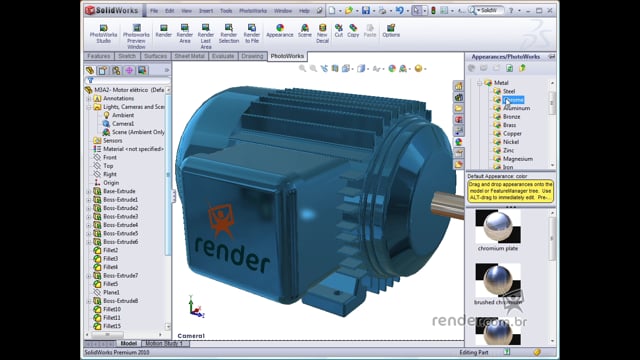Choose the Render Selection tool
Image resolution: width=640 pixels, height=360 pixels.
[229, 33]
